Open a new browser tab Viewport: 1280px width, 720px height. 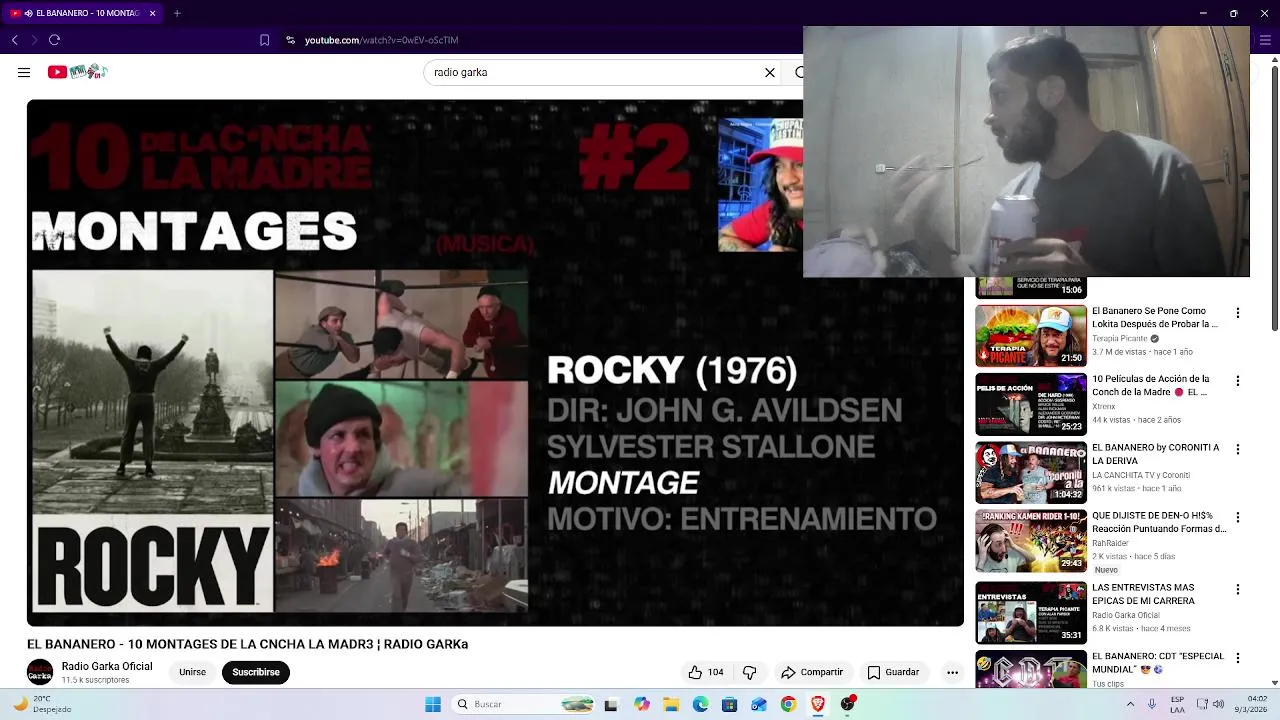coord(177,13)
